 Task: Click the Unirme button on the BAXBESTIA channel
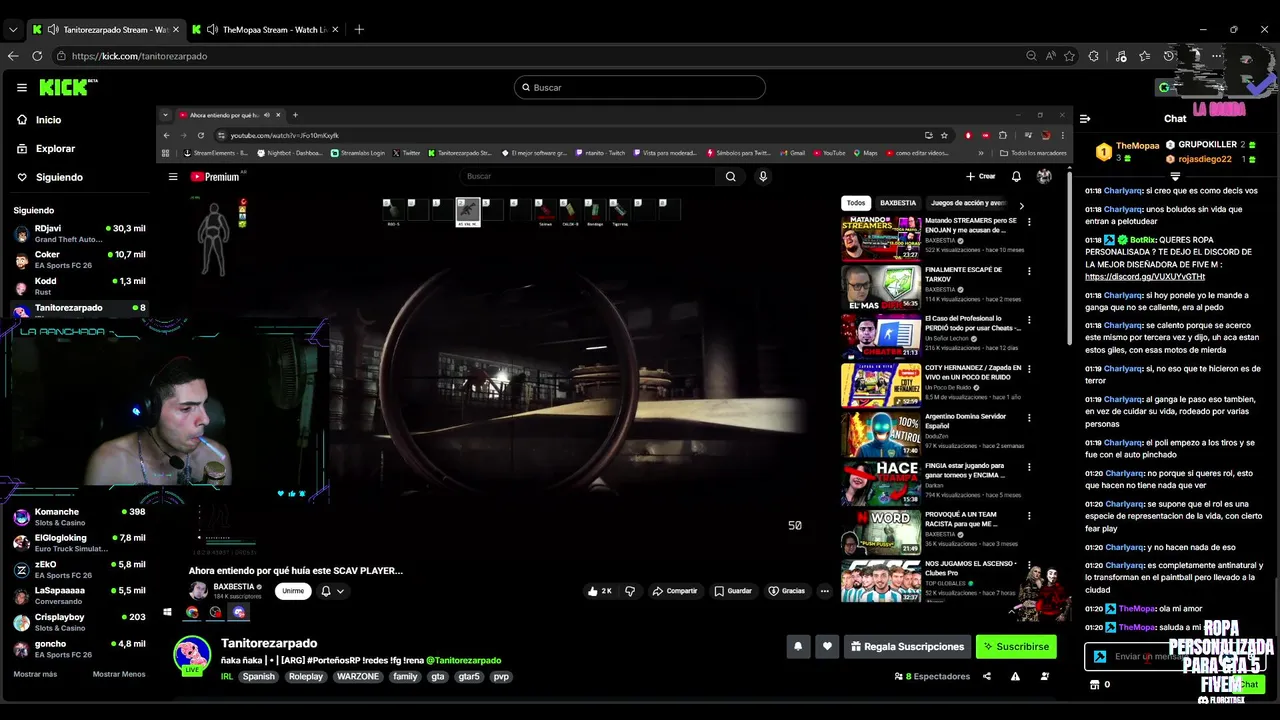pos(293,591)
